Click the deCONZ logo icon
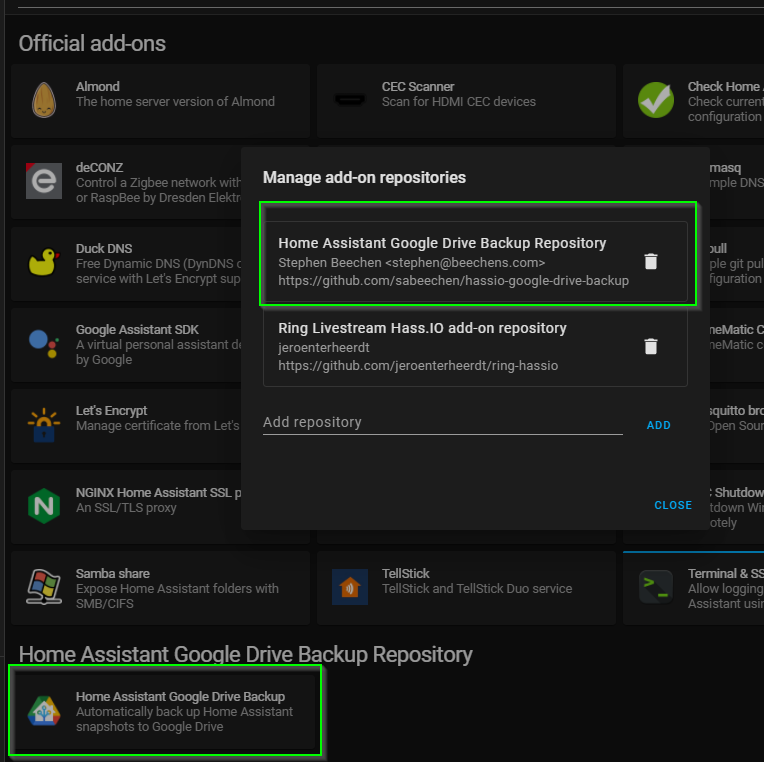This screenshot has height=762, width=764. pos(44,181)
